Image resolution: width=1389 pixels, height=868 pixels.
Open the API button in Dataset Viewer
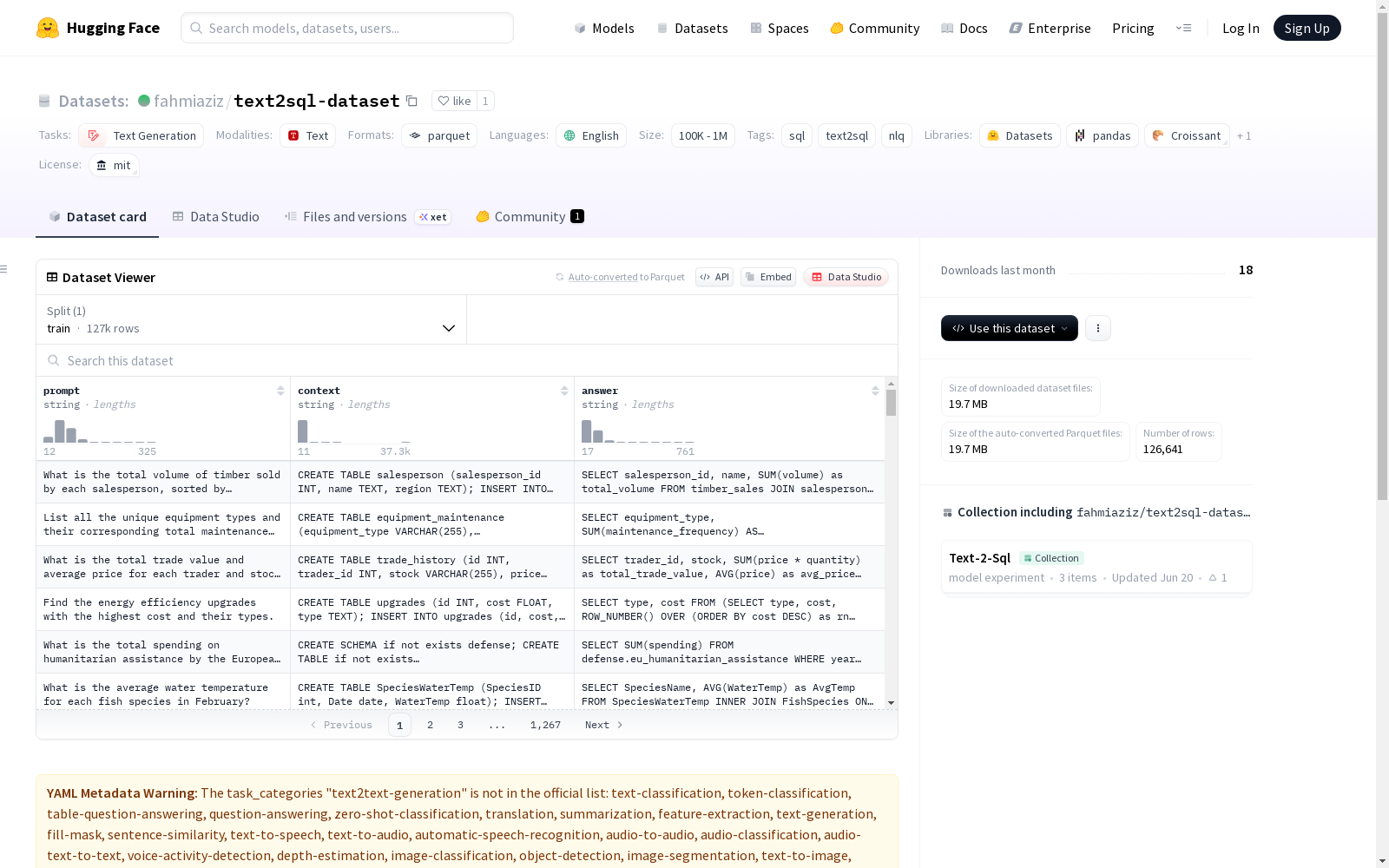pyautogui.click(x=714, y=277)
